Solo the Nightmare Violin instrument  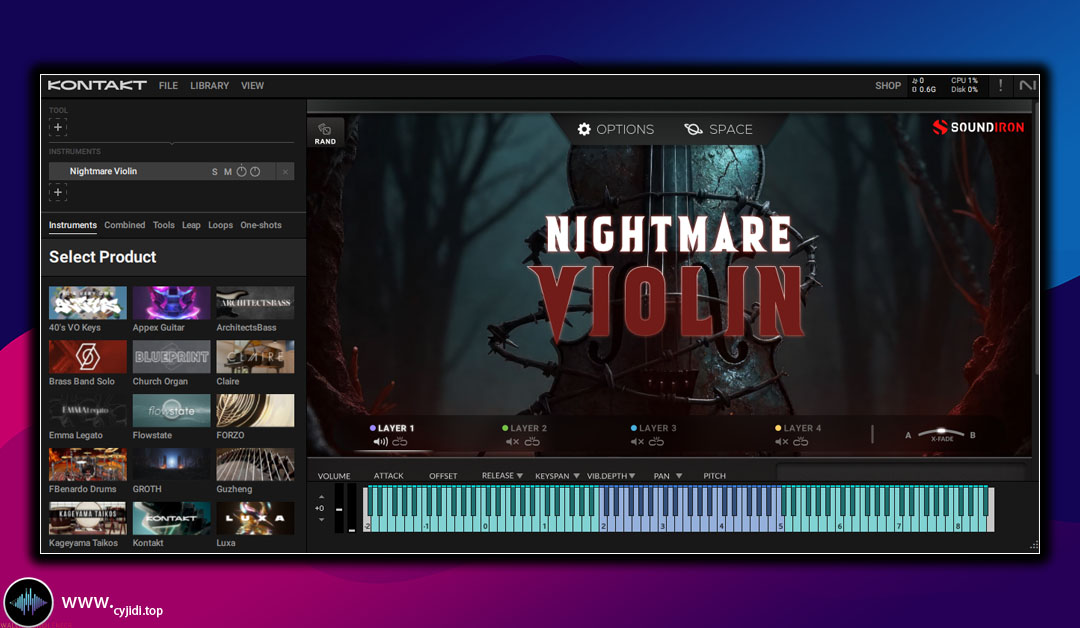click(x=215, y=171)
